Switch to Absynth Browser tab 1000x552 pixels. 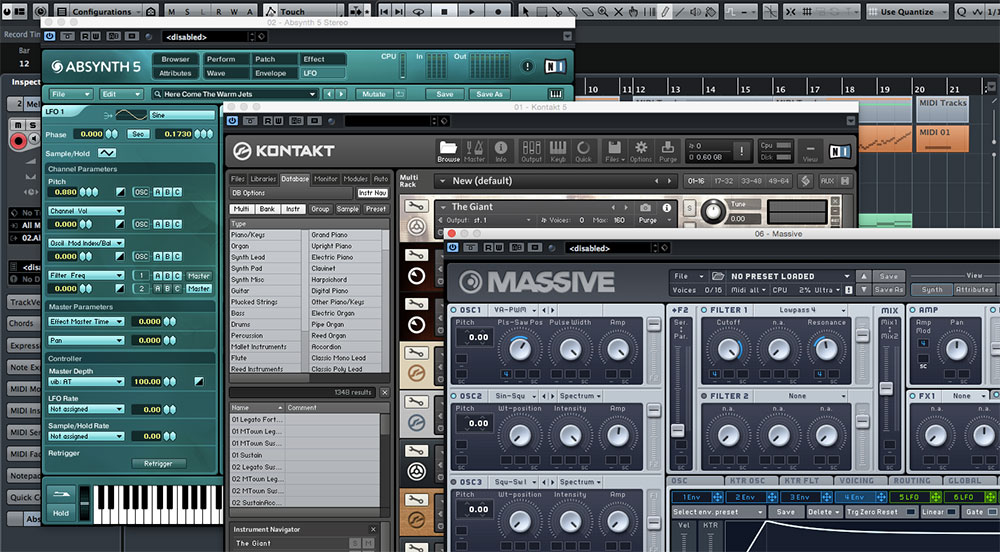(175, 59)
